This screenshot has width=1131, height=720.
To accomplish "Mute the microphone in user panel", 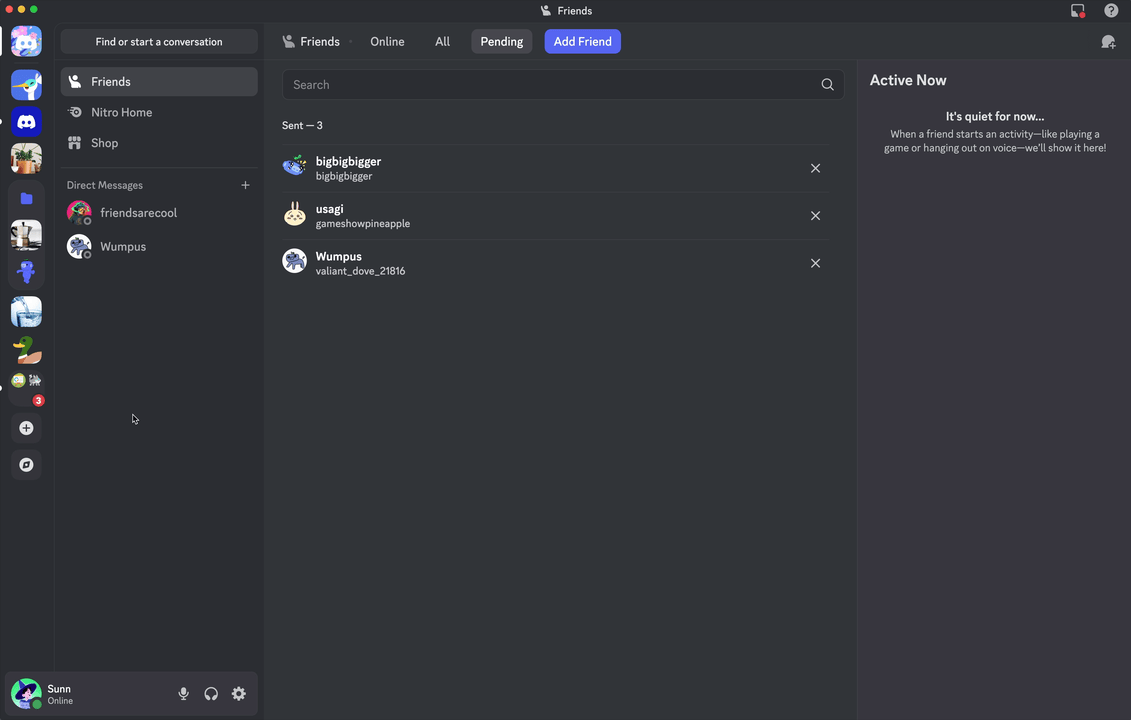I will pos(183,693).
